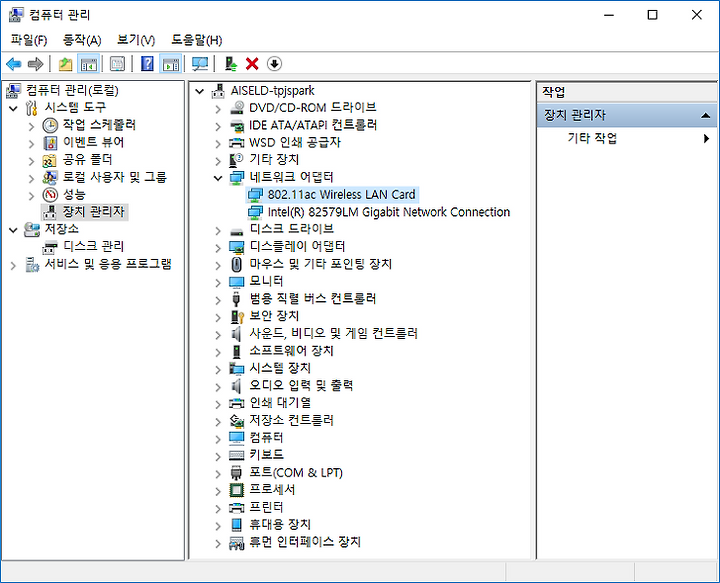
Task: Select the 휴대용 장치 category label
Action: click(x=280, y=525)
